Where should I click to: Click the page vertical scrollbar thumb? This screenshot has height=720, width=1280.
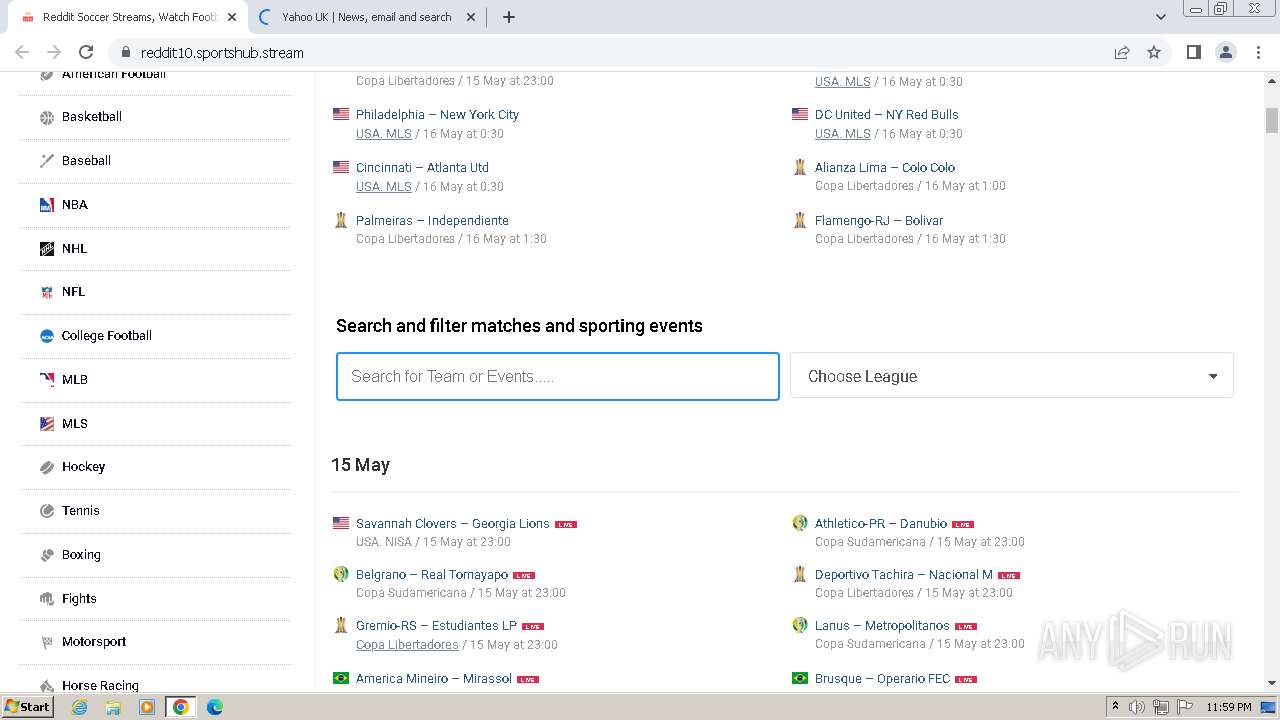pos(1272,120)
